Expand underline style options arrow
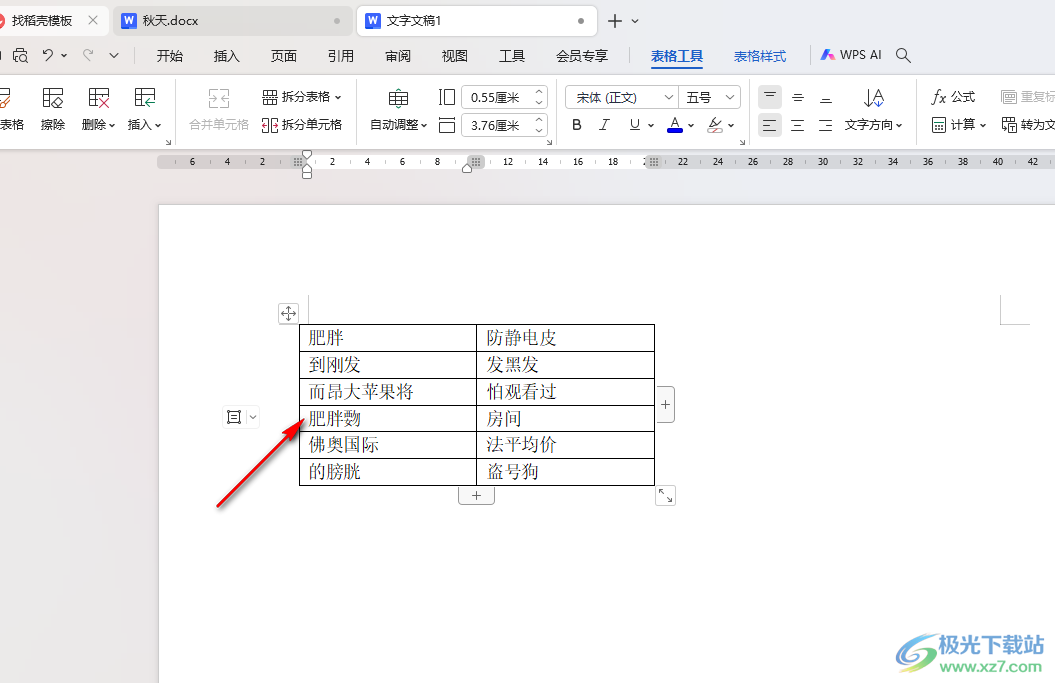 pyautogui.click(x=651, y=125)
